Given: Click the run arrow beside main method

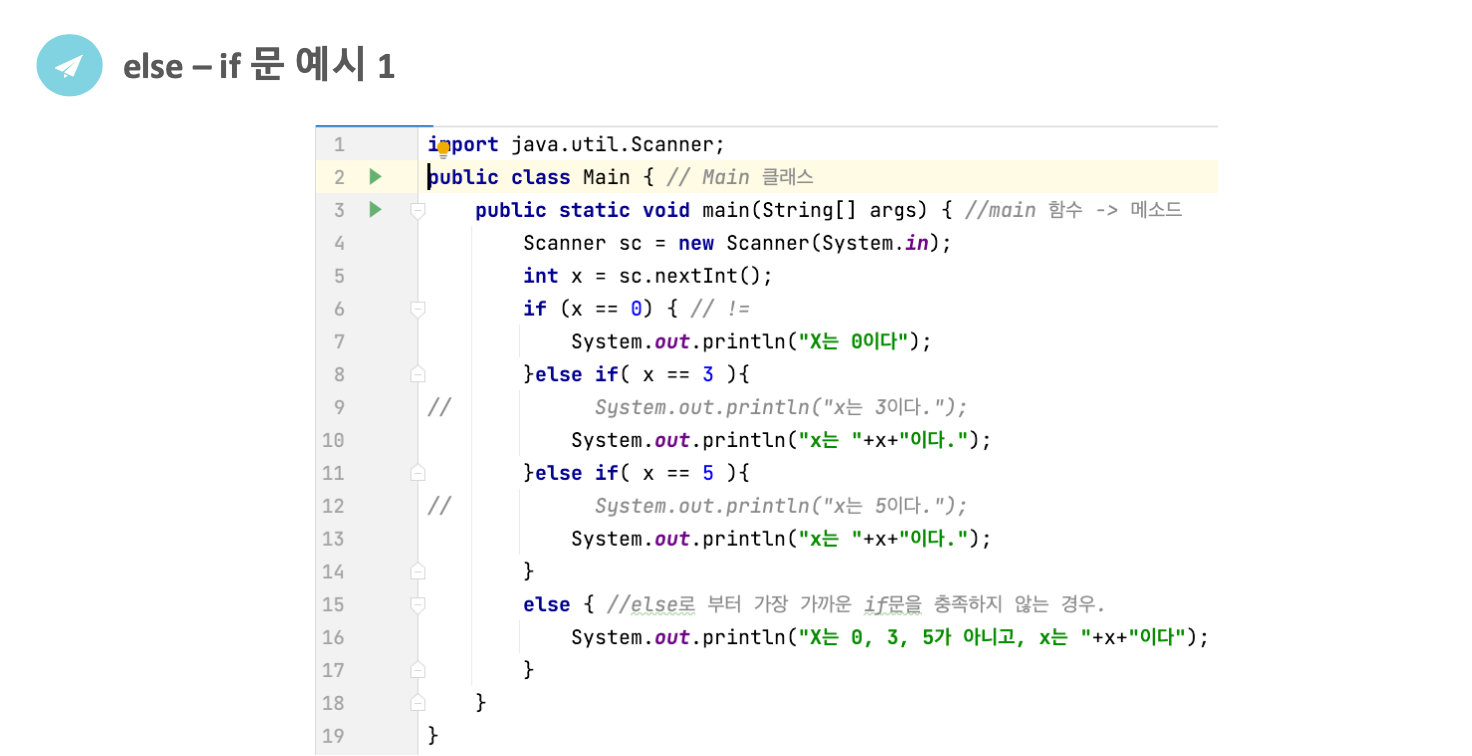Looking at the screenshot, I should point(375,210).
